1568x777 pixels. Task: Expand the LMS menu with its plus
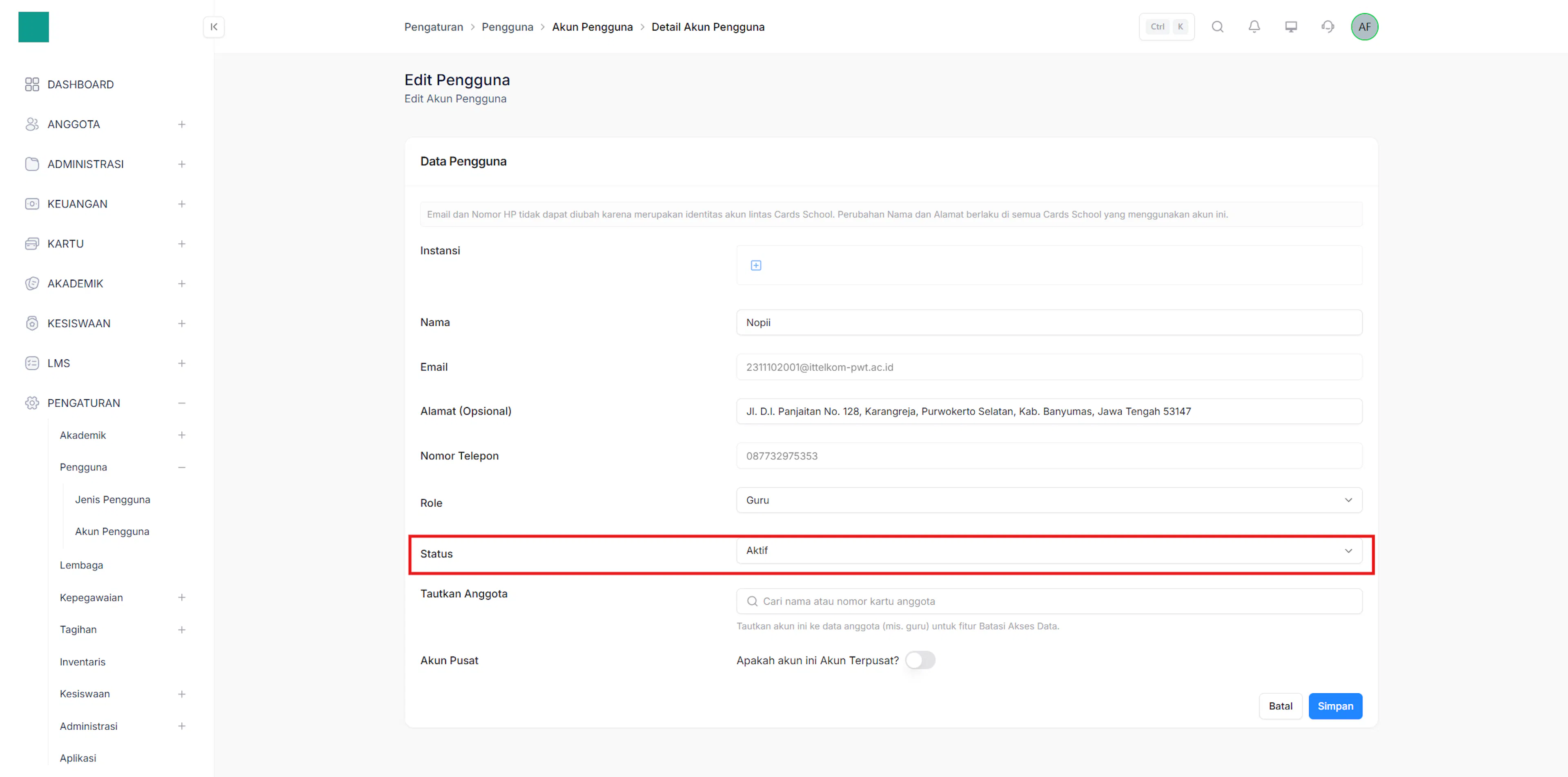click(x=181, y=363)
